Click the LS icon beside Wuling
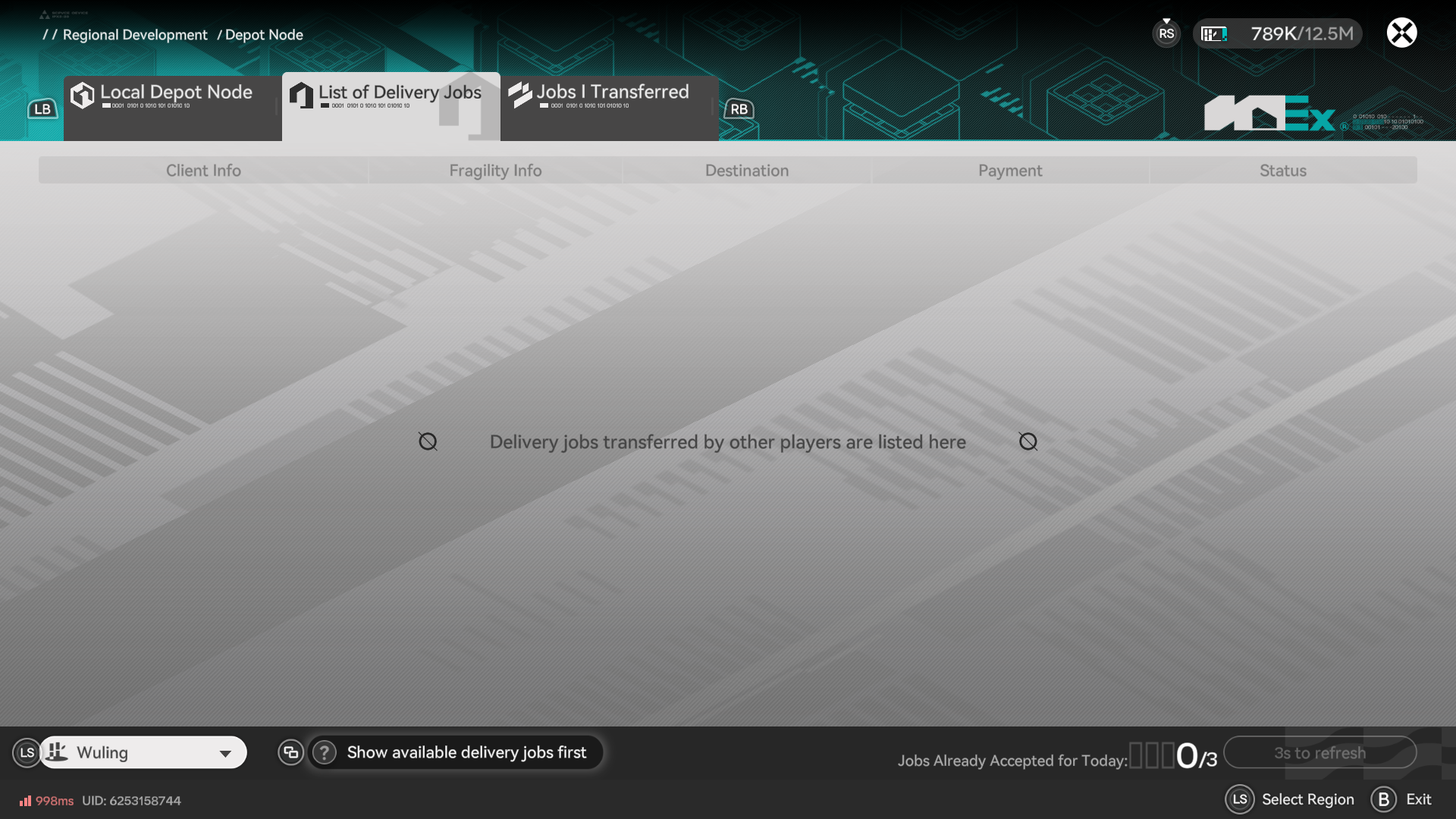This screenshot has width=1456, height=819. [x=27, y=752]
